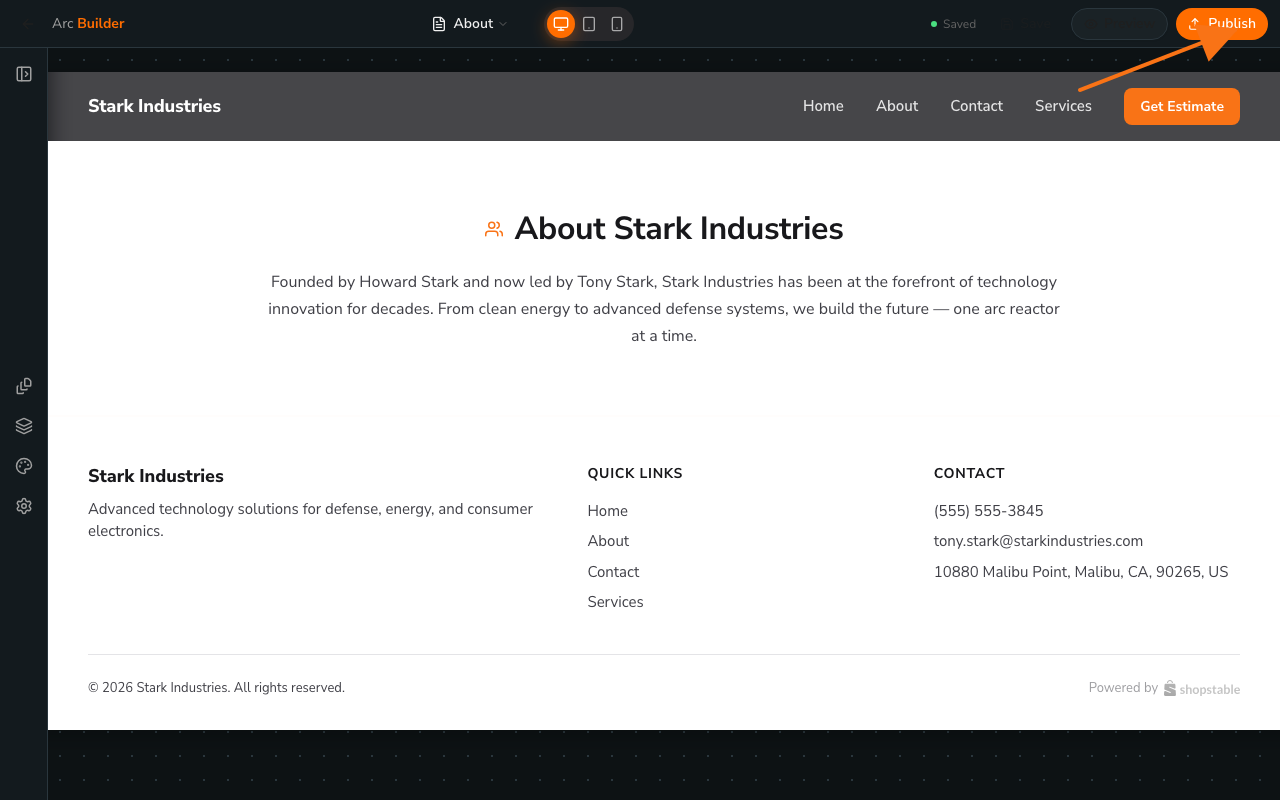Open Contact in the header navigation
The width and height of the screenshot is (1280, 800).
tap(976, 106)
